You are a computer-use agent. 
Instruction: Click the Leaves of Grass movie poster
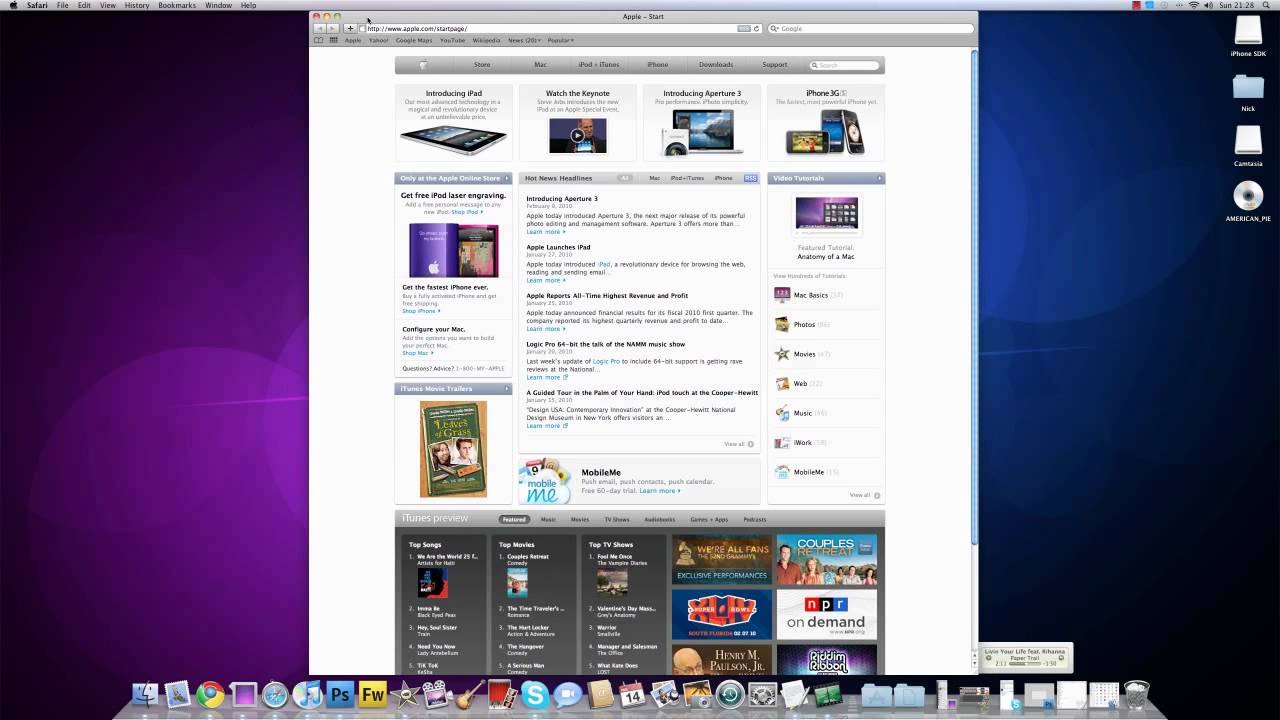pyautogui.click(x=453, y=449)
